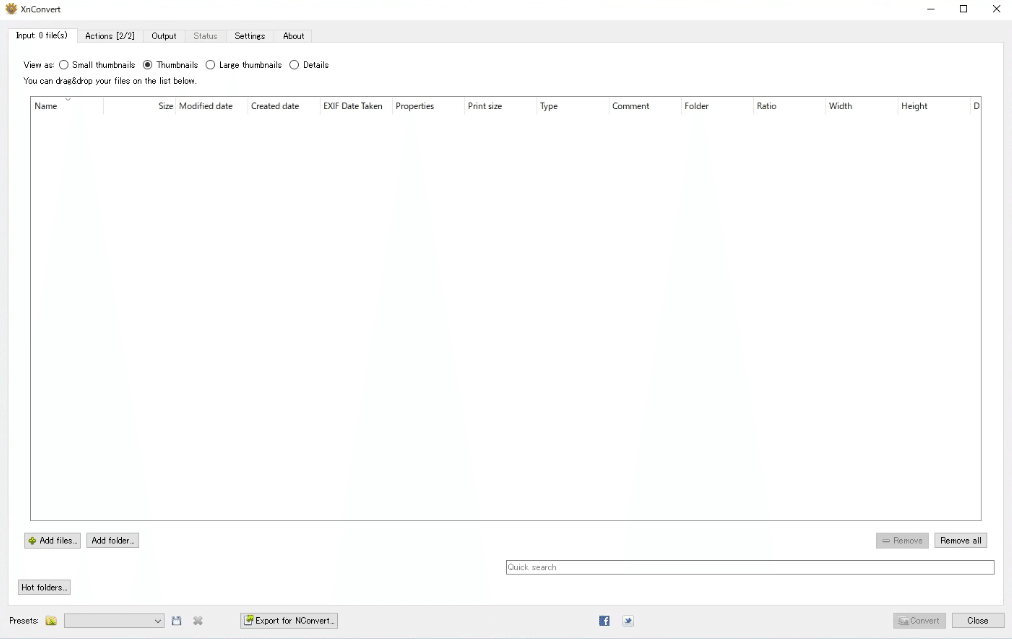Switch to the Input tab

point(42,36)
